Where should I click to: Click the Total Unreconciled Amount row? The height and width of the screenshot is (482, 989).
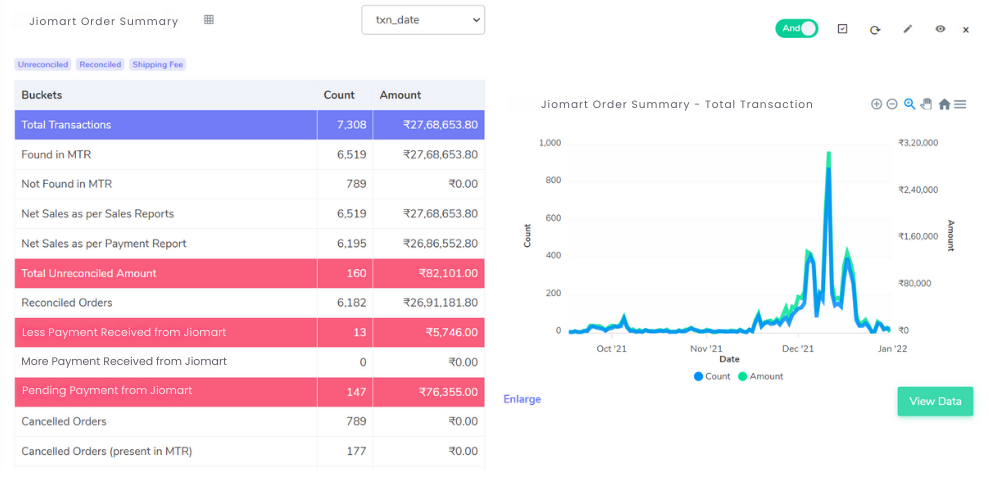[250, 273]
